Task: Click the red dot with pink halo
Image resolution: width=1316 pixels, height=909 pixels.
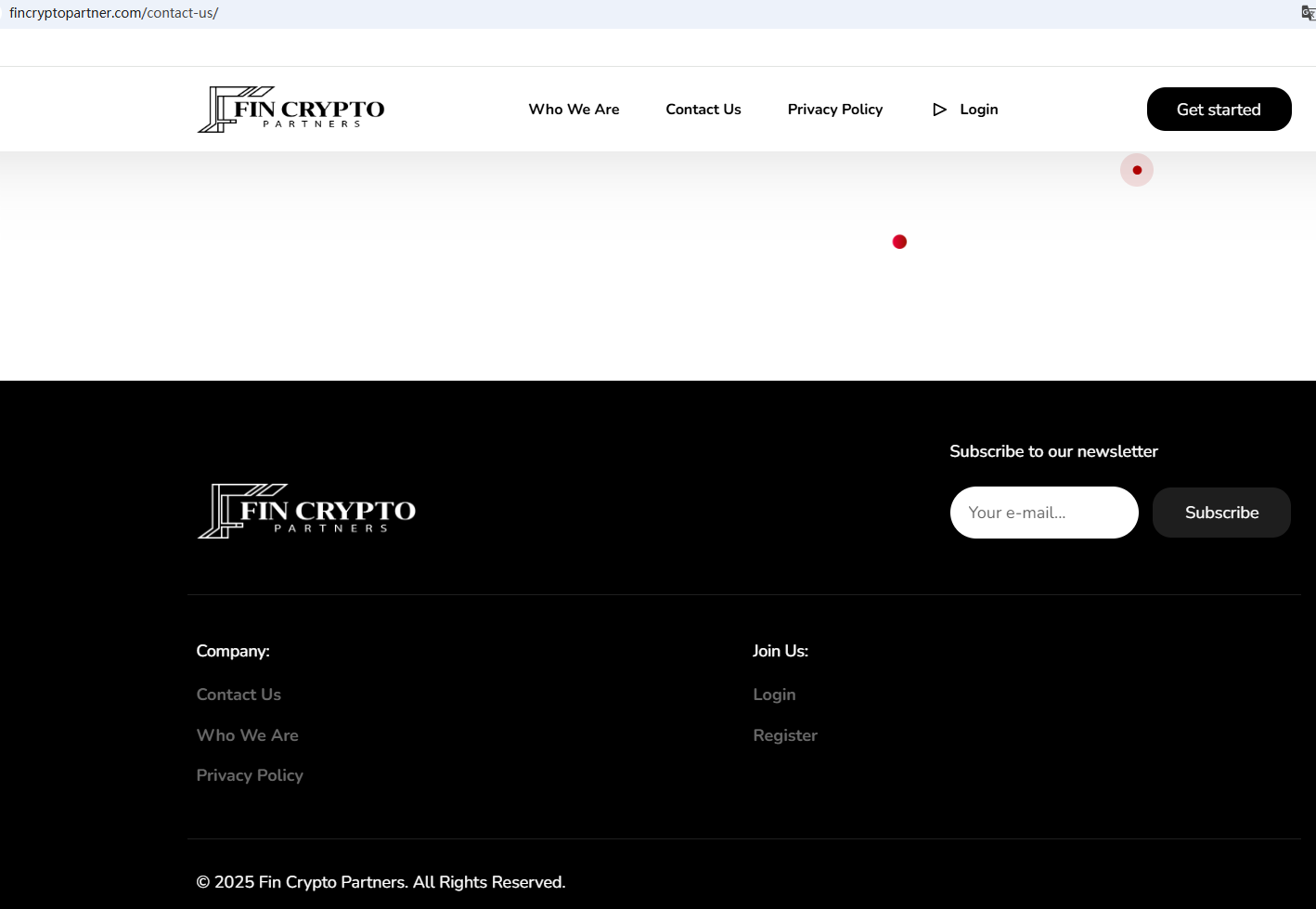Action: (1136, 170)
